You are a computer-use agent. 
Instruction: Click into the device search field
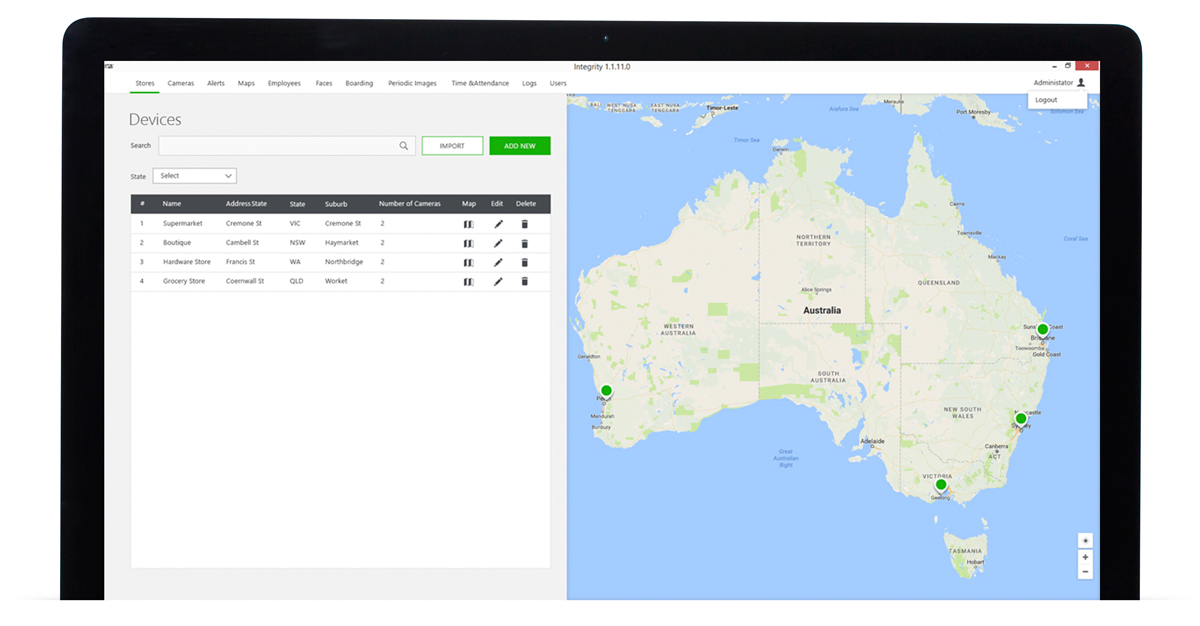click(278, 146)
